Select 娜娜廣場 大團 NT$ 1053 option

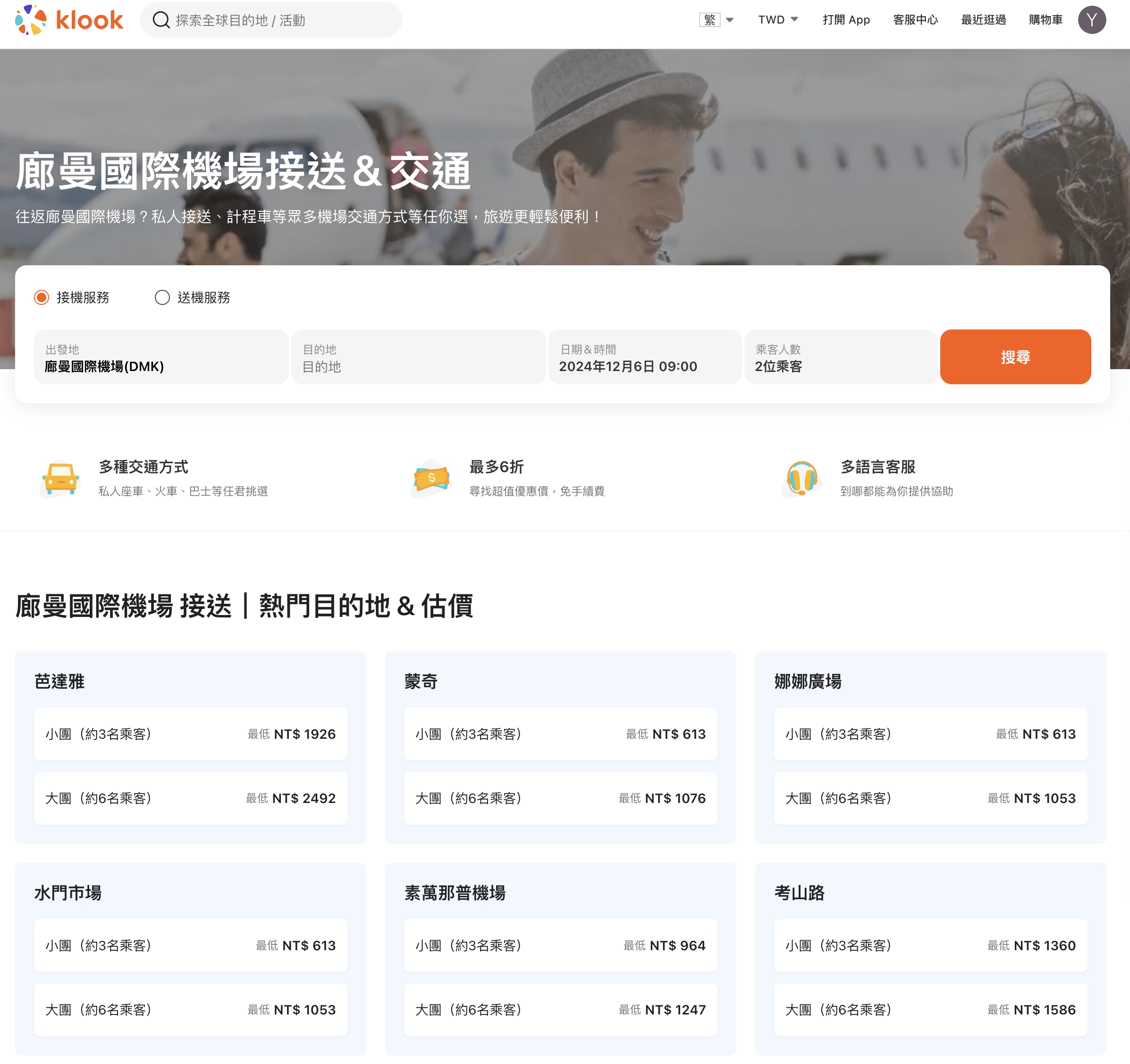(x=930, y=798)
